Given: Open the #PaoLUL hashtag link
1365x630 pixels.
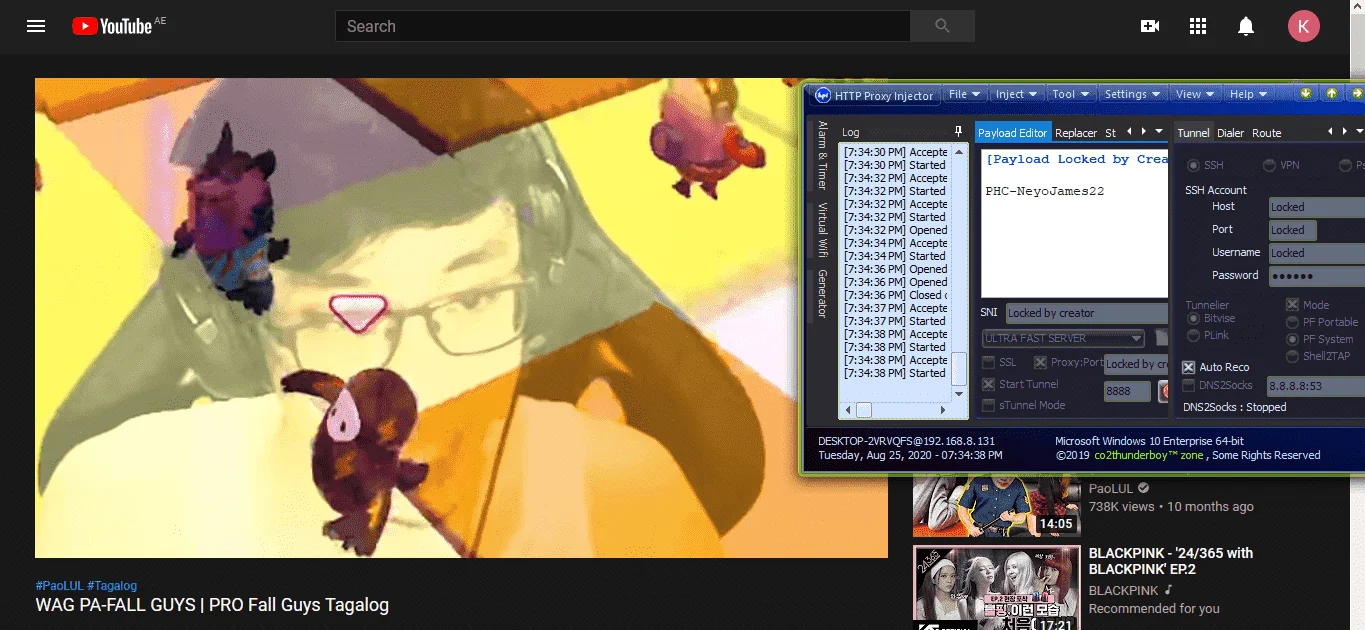Looking at the screenshot, I should [x=59, y=586].
